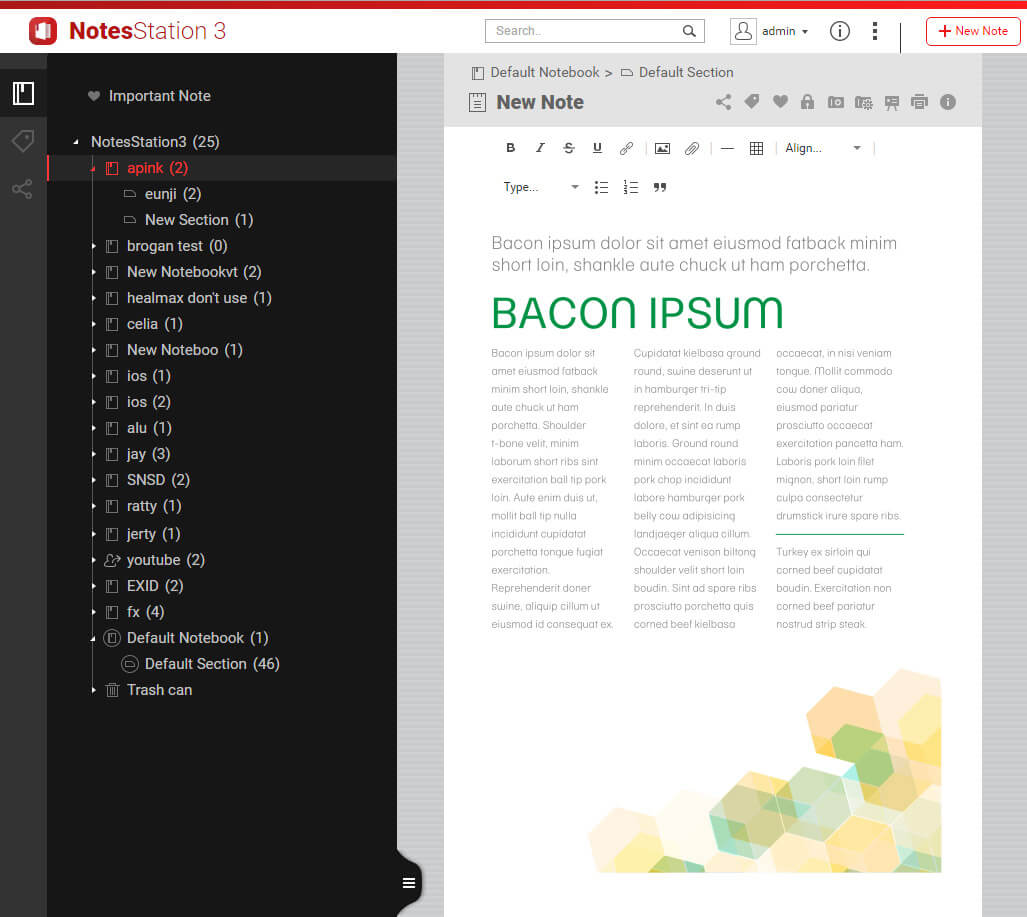
Task: Select the eunji section
Action: coord(173,194)
